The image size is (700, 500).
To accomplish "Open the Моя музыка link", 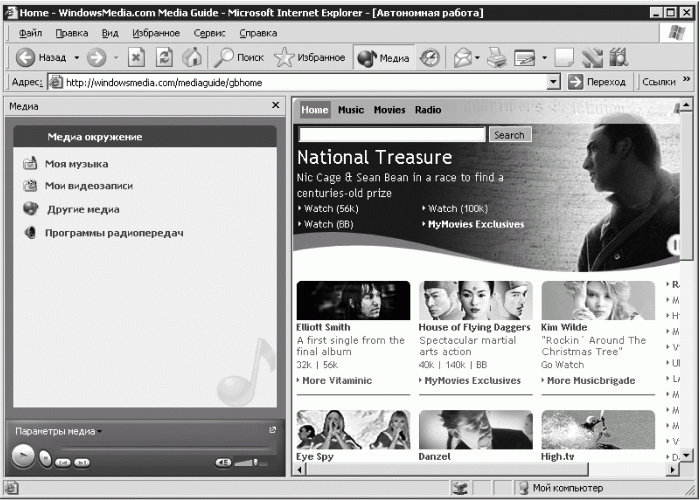I will pyautogui.click(x=76, y=164).
